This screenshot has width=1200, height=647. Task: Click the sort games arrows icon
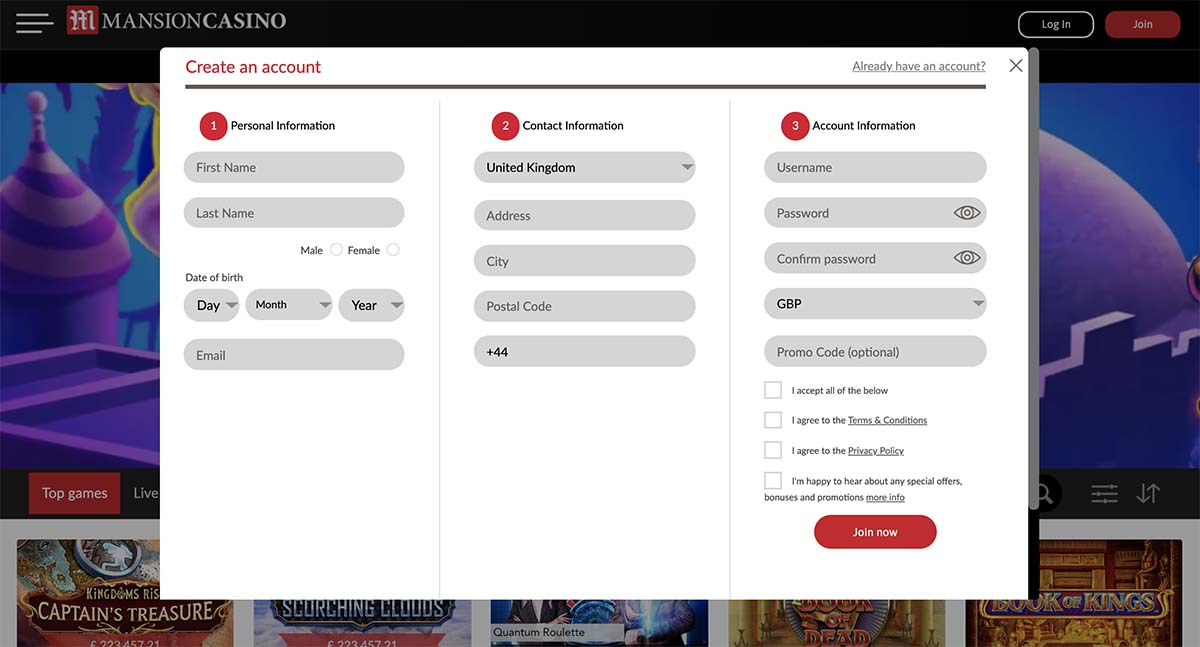[x=1148, y=493]
